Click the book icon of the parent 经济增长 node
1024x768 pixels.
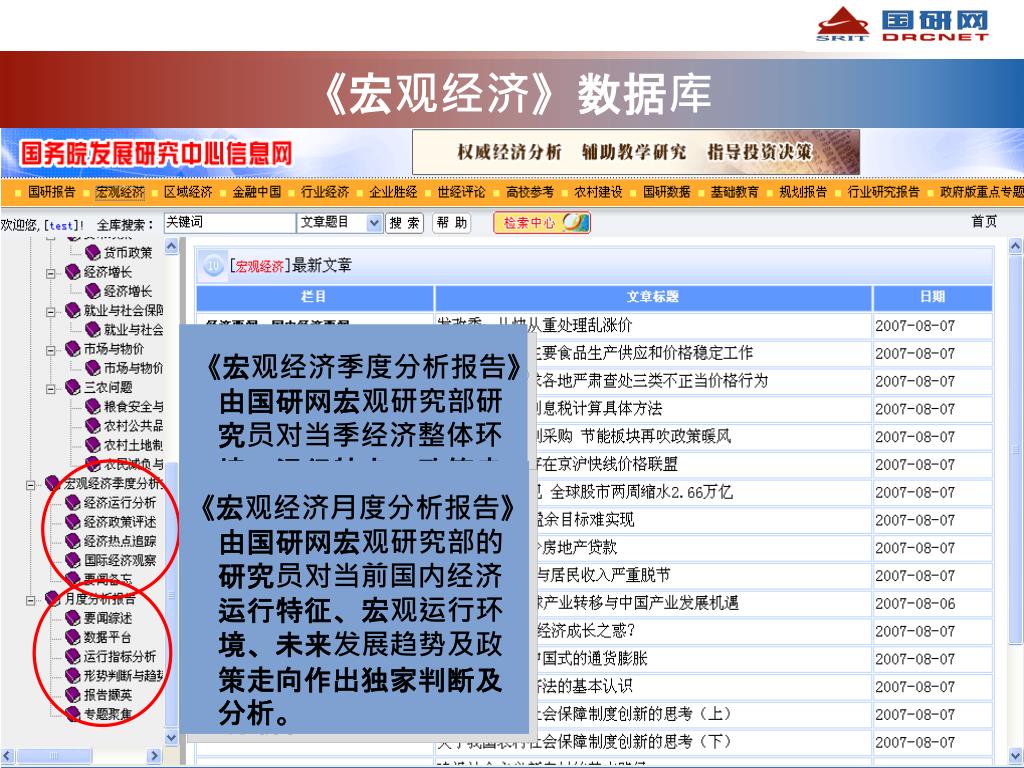pyautogui.click(x=72, y=272)
